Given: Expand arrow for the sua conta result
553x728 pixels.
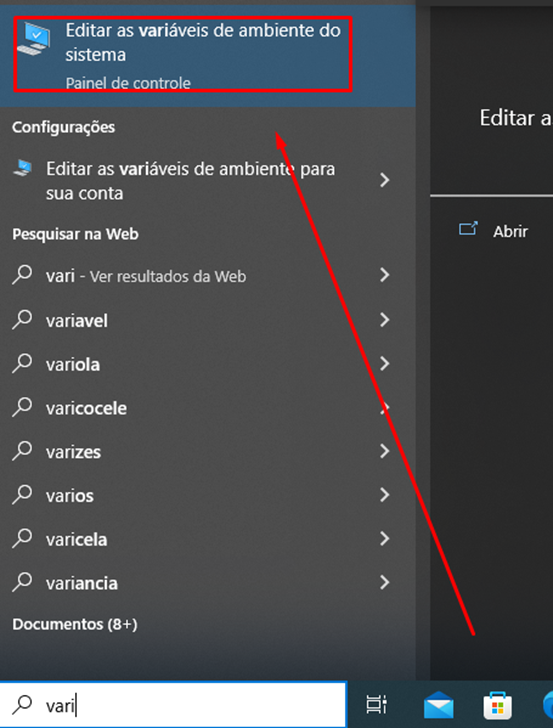Looking at the screenshot, I should (384, 180).
